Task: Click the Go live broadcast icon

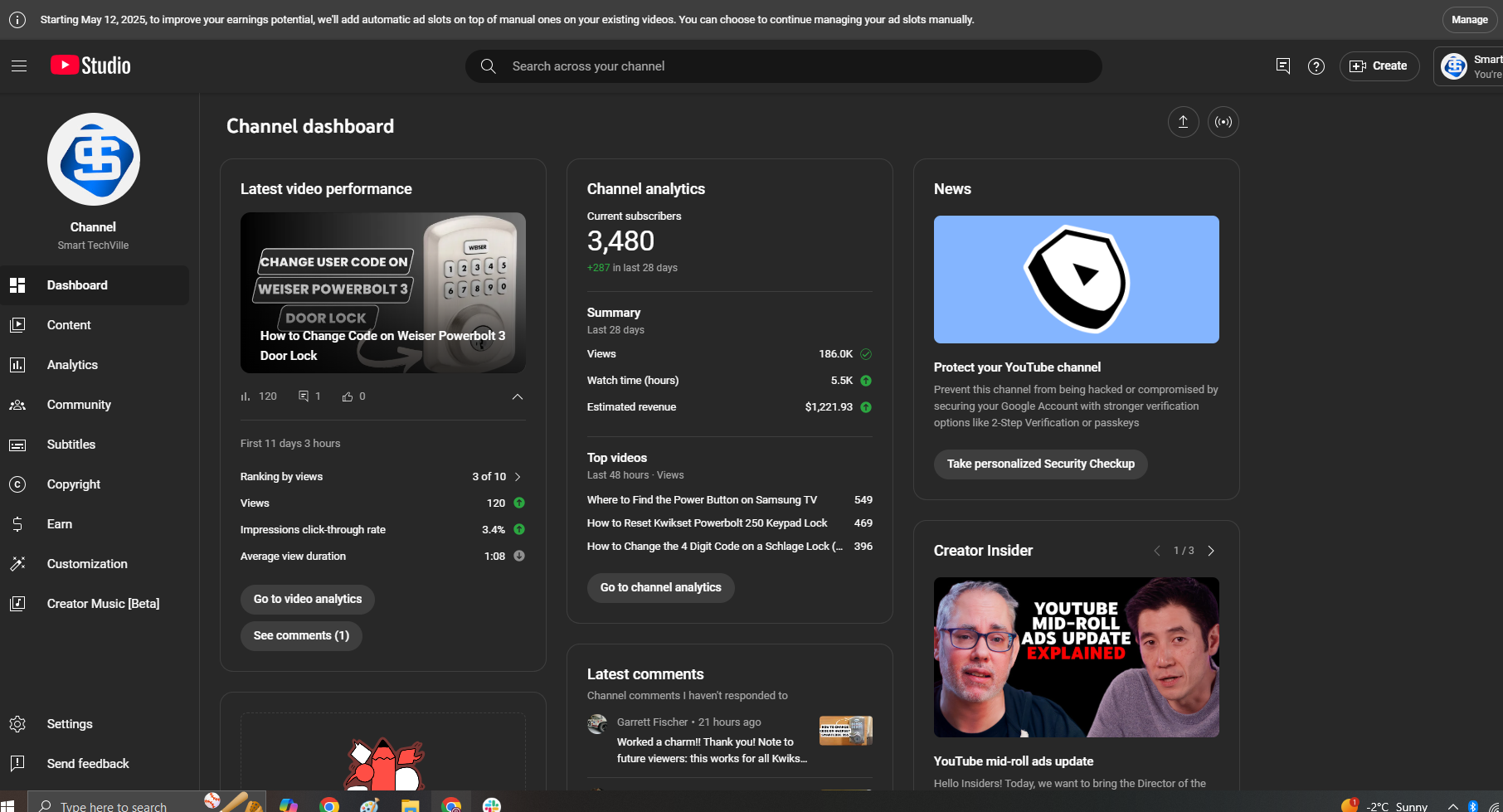Action: coord(1223,122)
